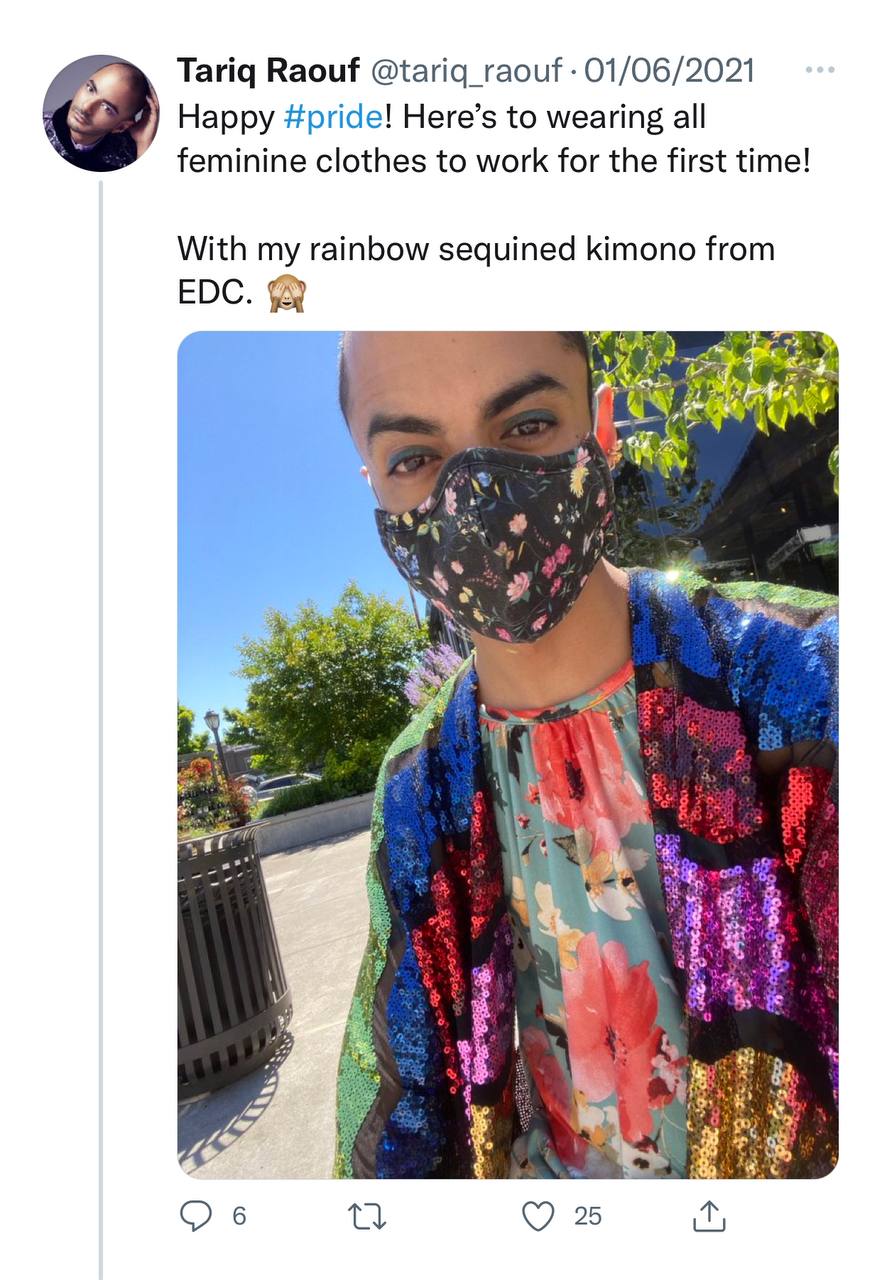
Task: Tap the see-no-evil monkey emoji
Action: point(286,294)
